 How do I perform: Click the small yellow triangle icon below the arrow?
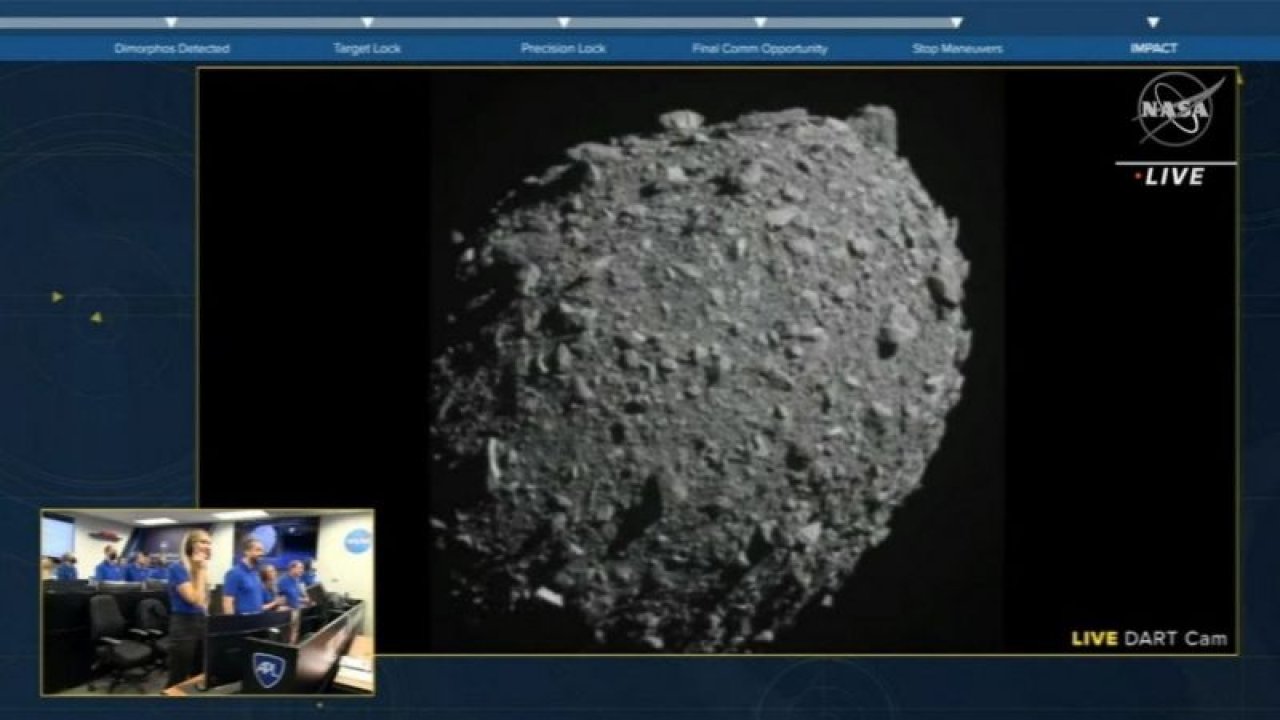point(95,316)
